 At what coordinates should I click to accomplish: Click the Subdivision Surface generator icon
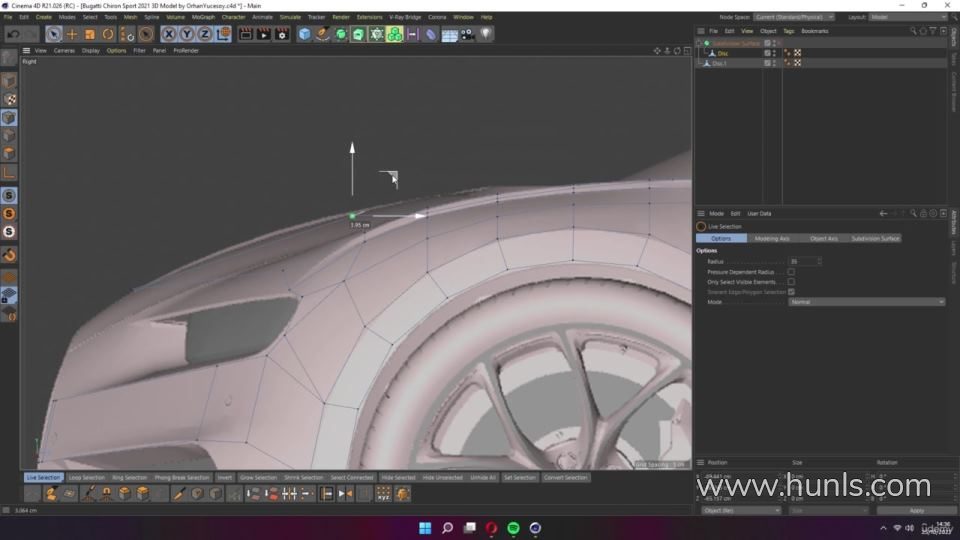(x=341, y=34)
